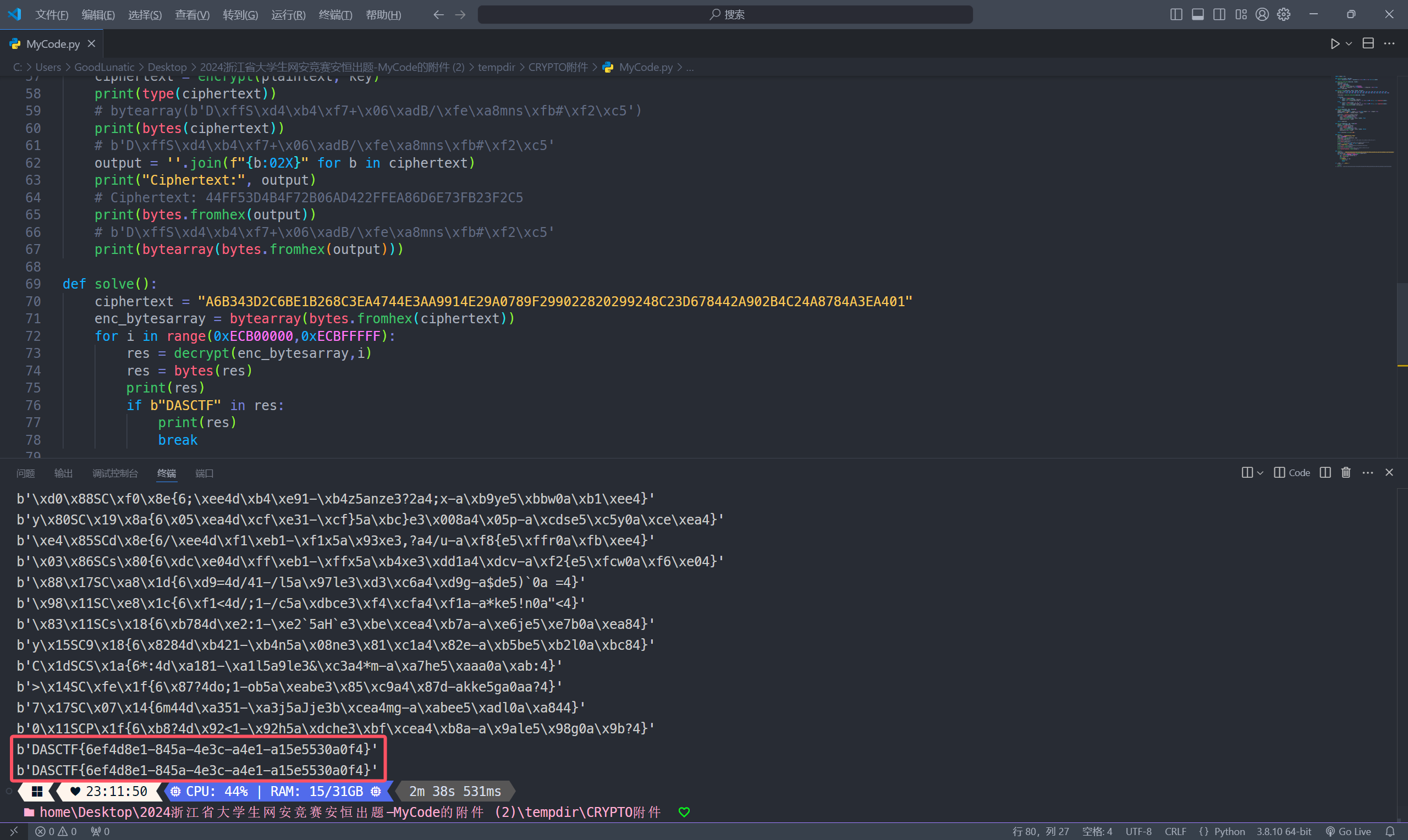Toggle the bottom panel layout icon
The height and width of the screenshot is (840, 1408).
coord(1197,15)
